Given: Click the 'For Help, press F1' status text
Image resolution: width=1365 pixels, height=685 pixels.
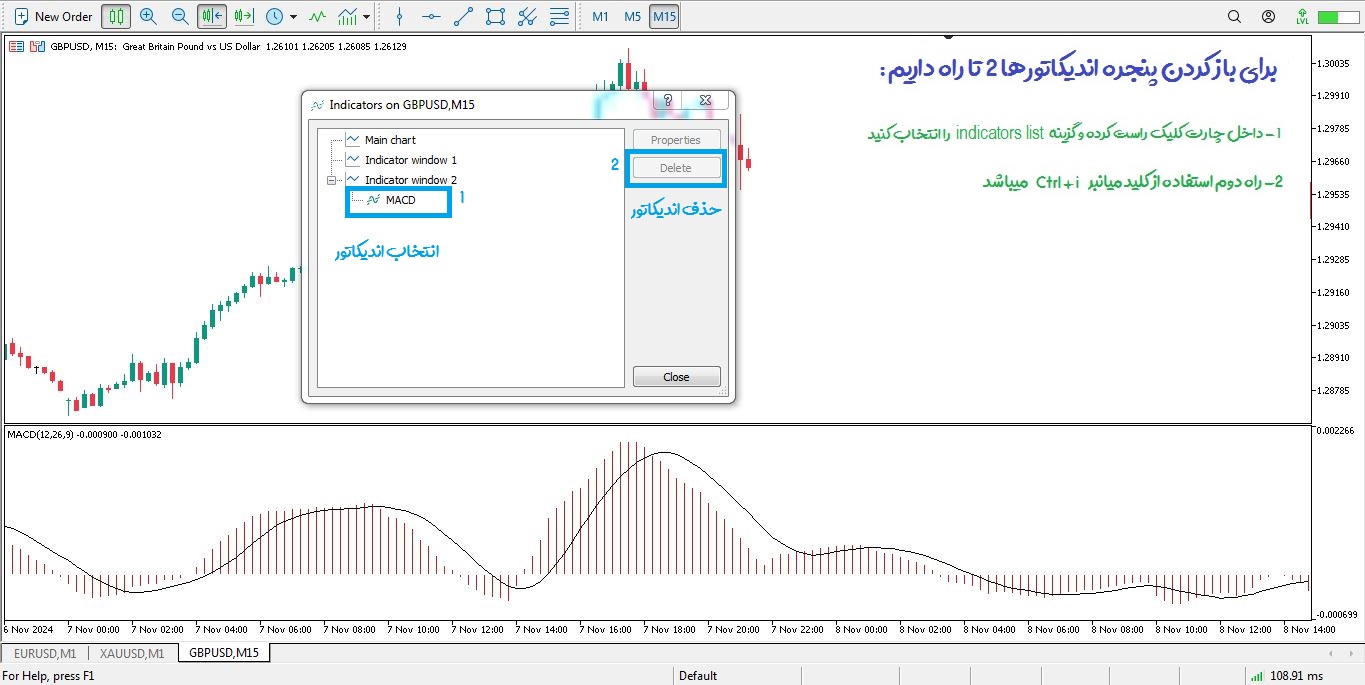Looking at the screenshot, I should (x=49, y=676).
